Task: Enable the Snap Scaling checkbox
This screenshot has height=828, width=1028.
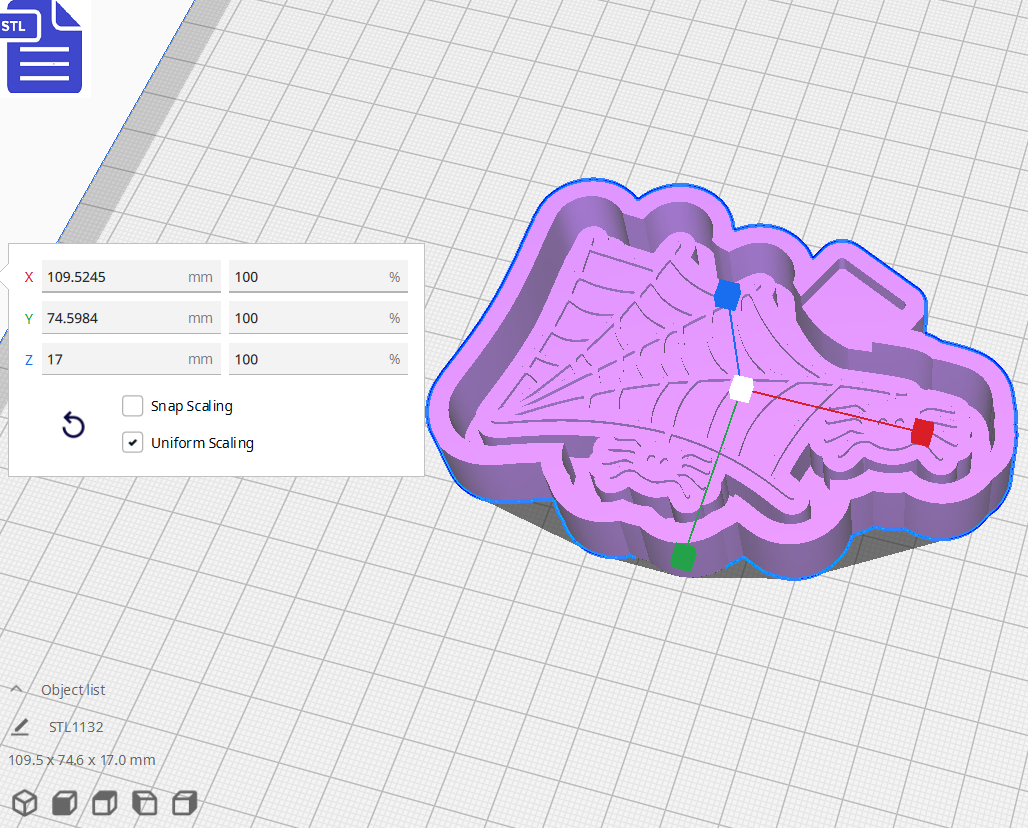Action: tap(132, 406)
